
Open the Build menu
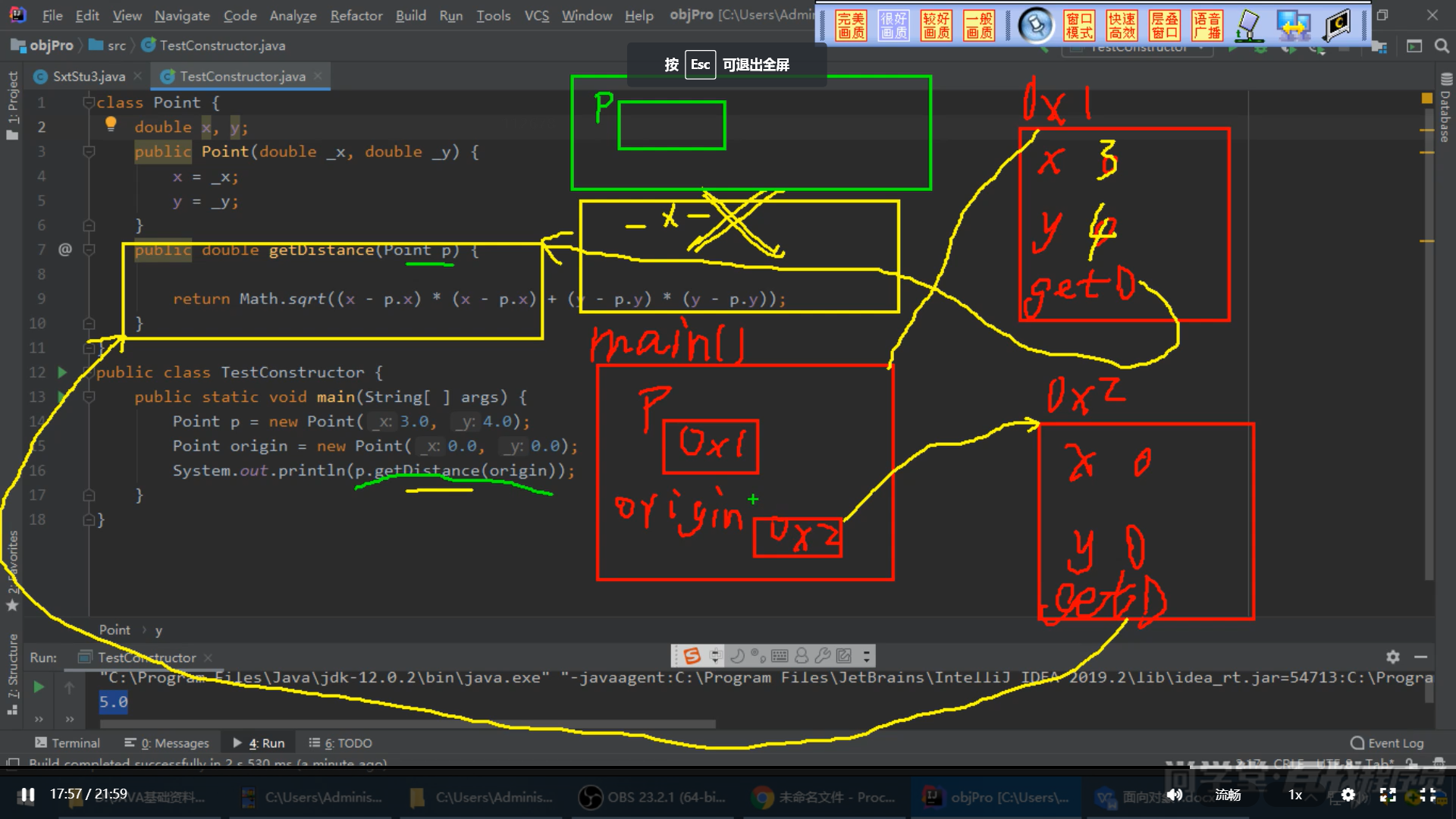pos(410,15)
